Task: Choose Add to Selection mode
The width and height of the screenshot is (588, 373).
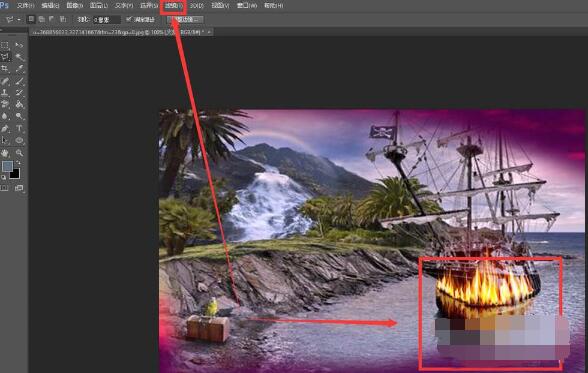Action: click(42, 19)
